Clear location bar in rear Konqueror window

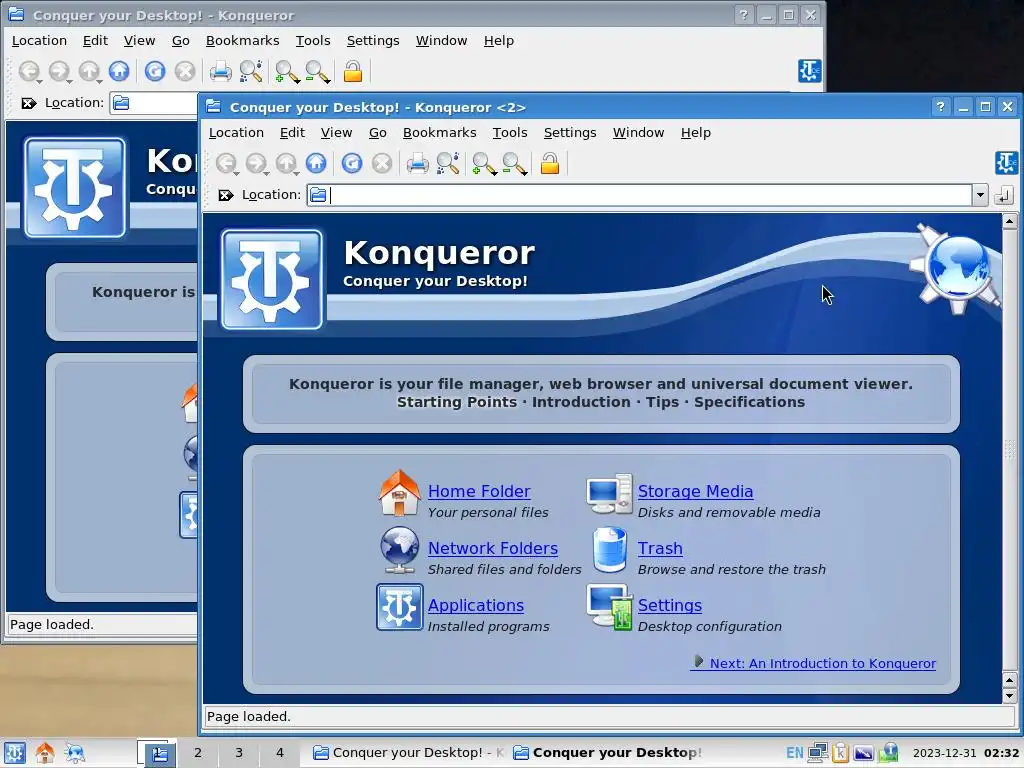tap(29, 103)
